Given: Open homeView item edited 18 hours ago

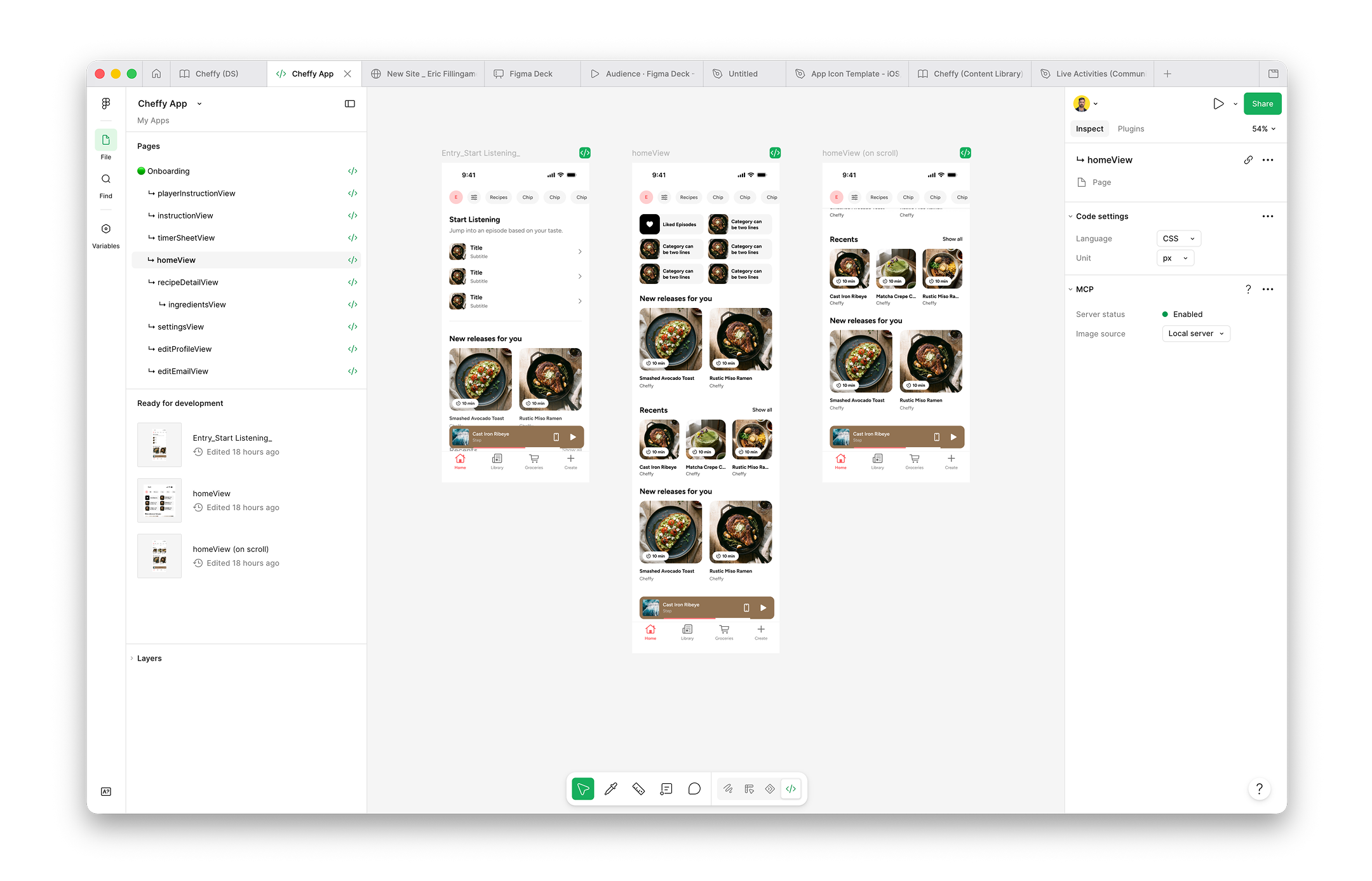Looking at the screenshot, I should click(x=246, y=501).
